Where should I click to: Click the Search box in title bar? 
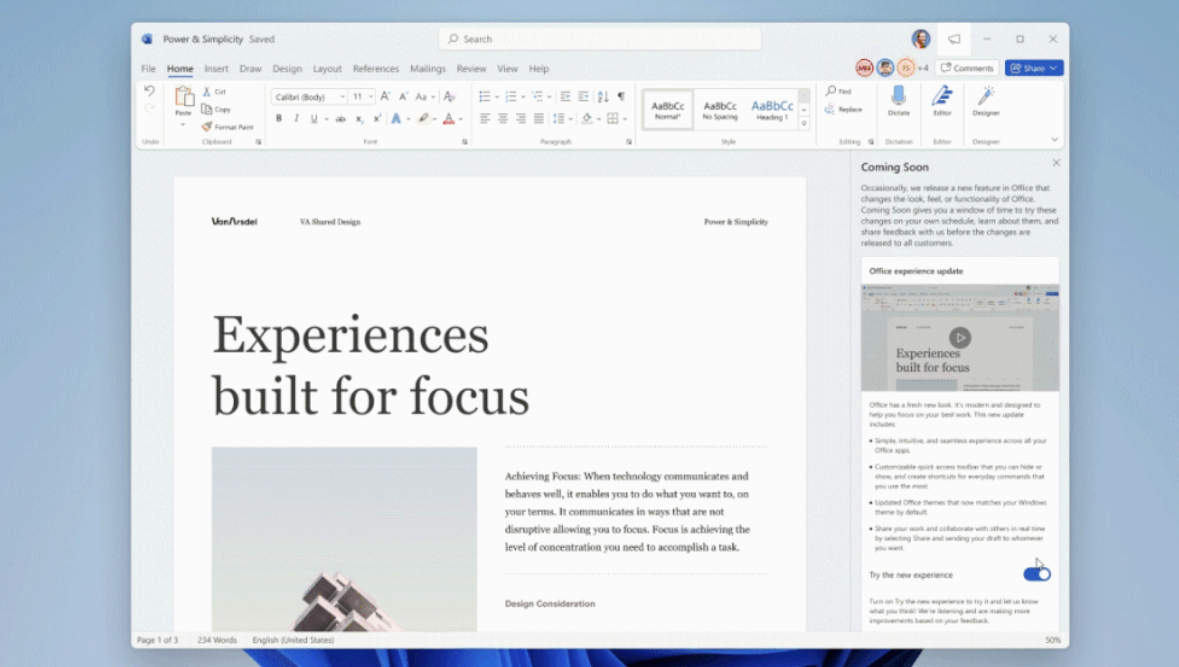click(599, 39)
